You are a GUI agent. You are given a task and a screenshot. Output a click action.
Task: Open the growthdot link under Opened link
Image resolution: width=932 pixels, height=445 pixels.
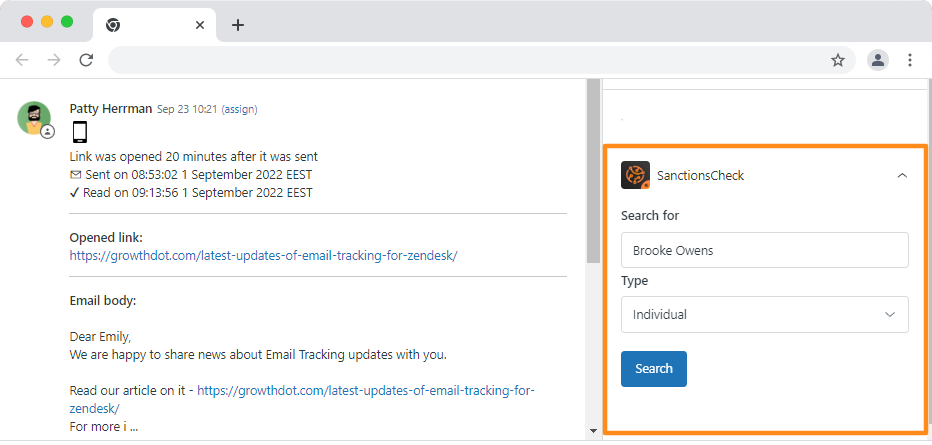263,256
